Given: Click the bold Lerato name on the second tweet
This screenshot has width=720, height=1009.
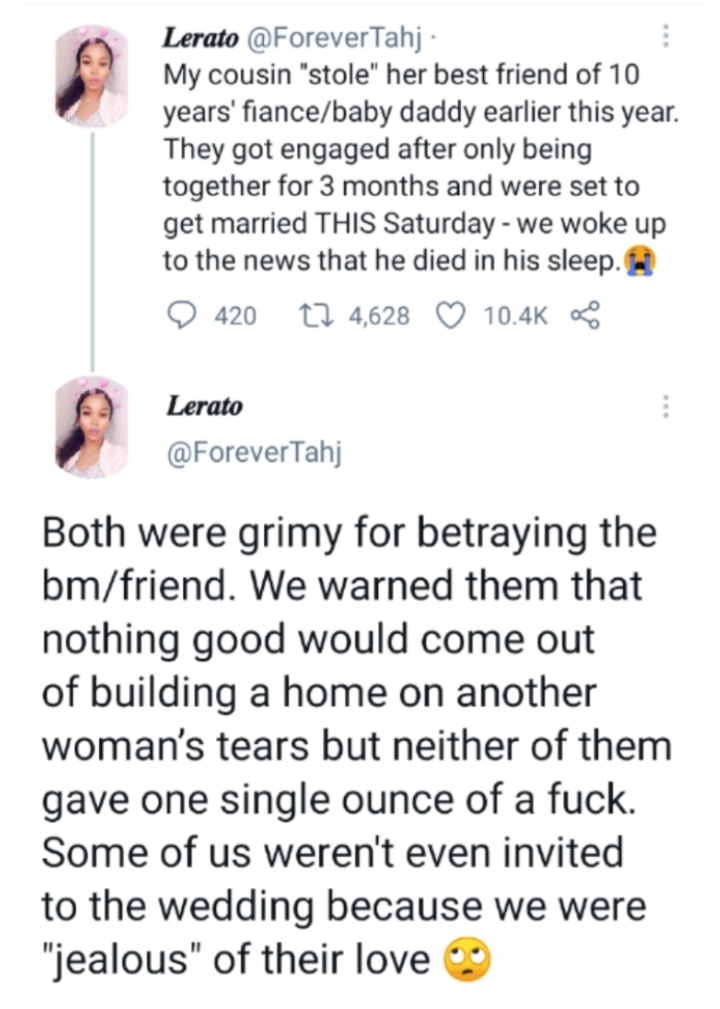Looking at the screenshot, I should [203, 406].
